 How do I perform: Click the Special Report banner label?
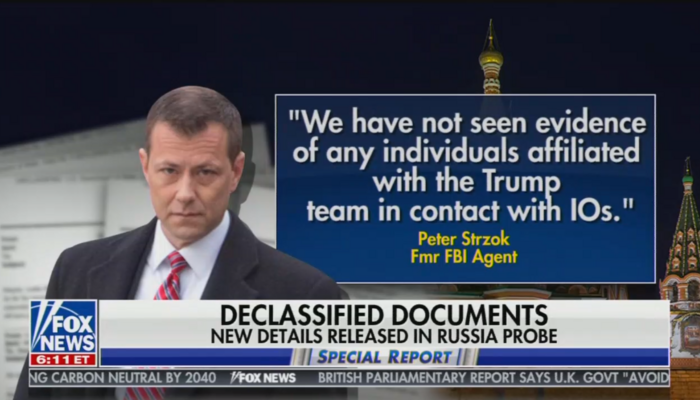pyautogui.click(x=384, y=357)
